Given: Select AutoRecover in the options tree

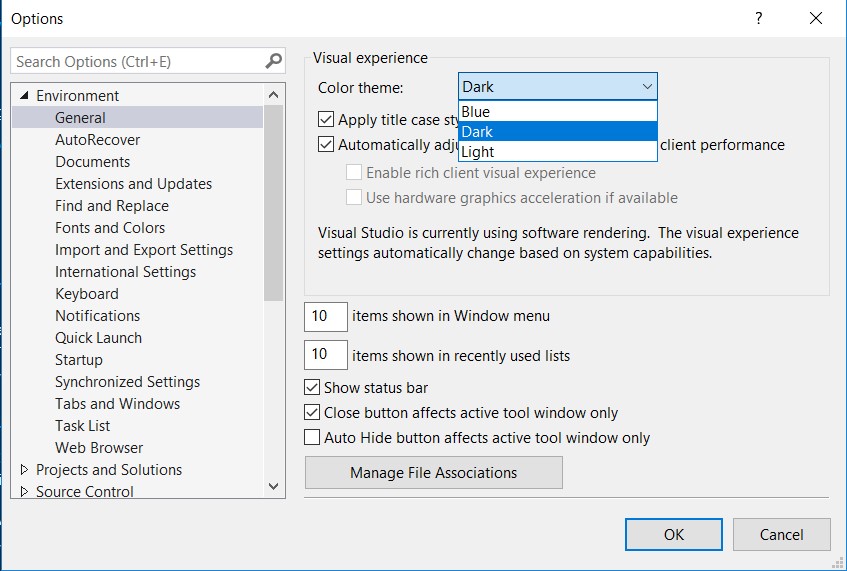Looking at the screenshot, I should tap(98, 139).
